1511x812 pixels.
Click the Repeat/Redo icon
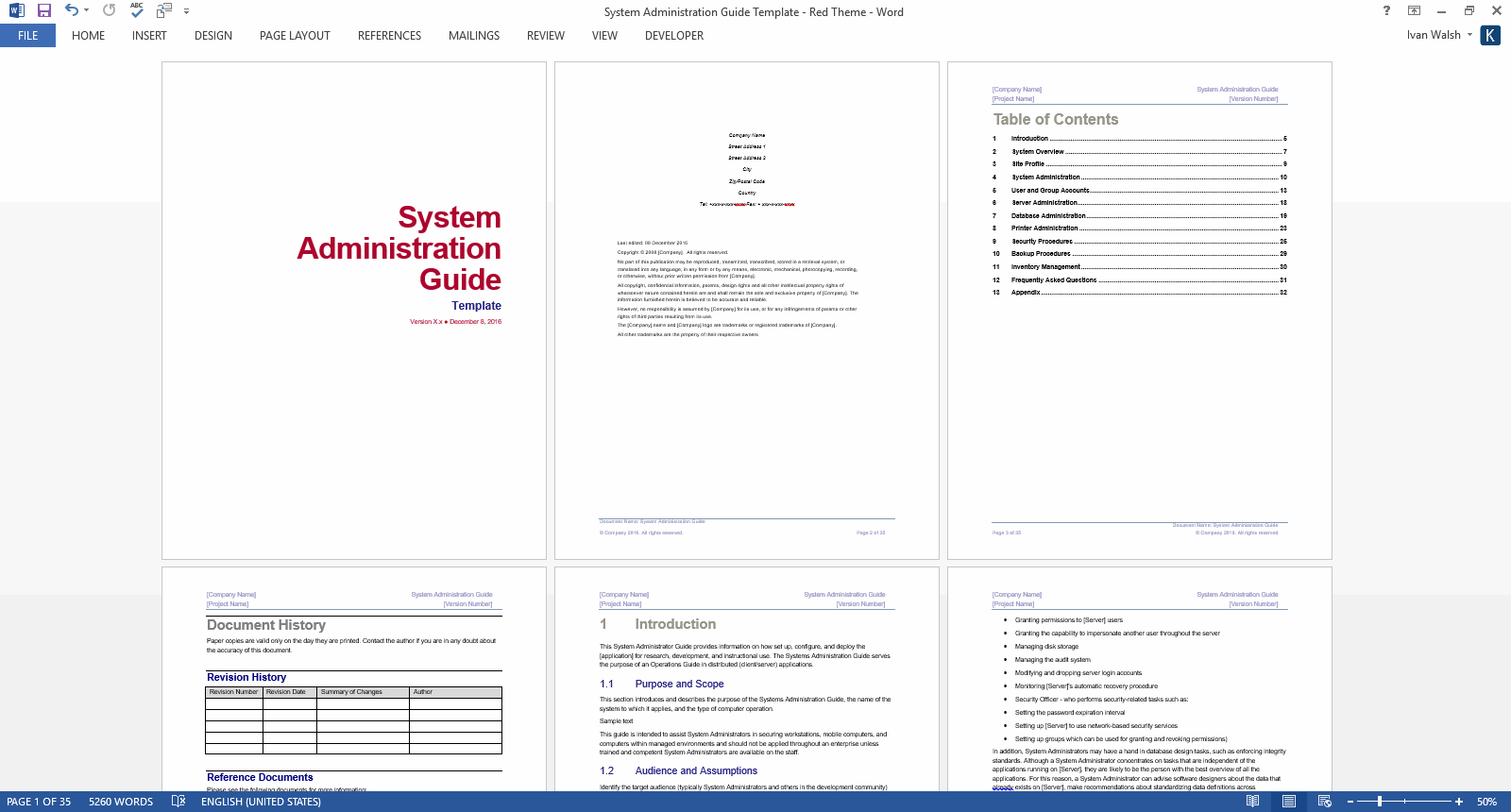tap(110, 10)
